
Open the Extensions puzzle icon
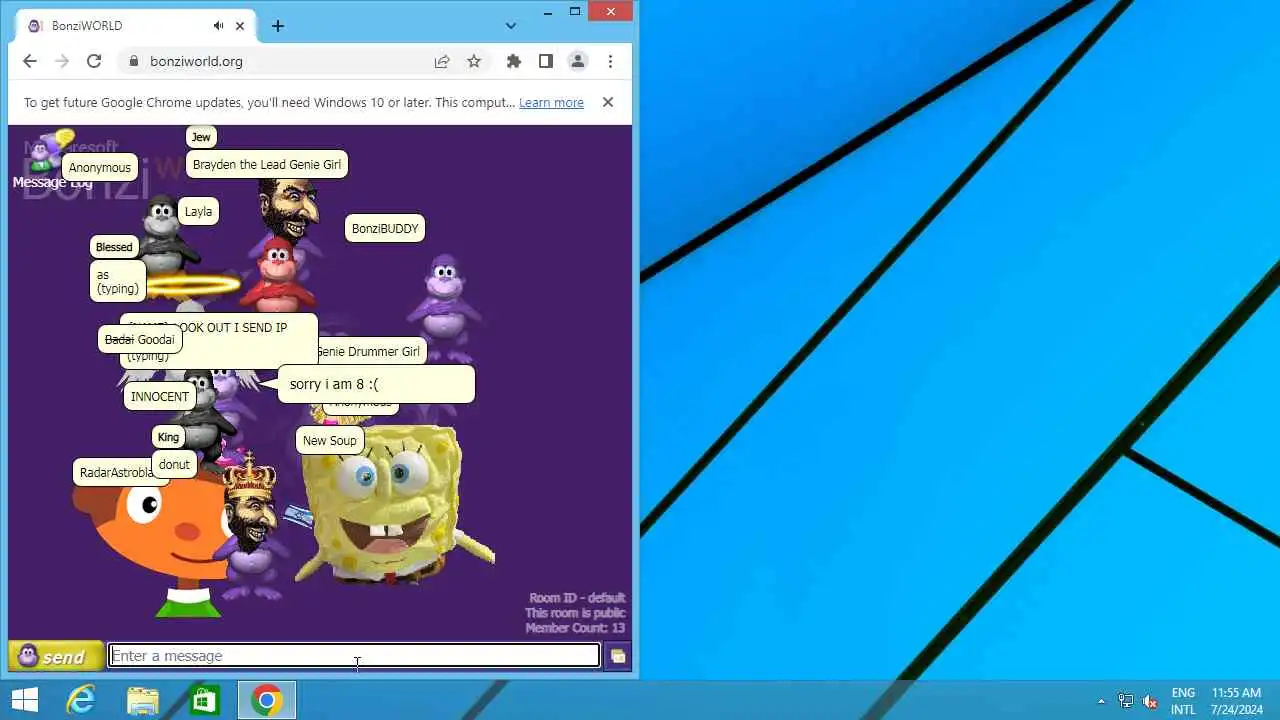(514, 61)
